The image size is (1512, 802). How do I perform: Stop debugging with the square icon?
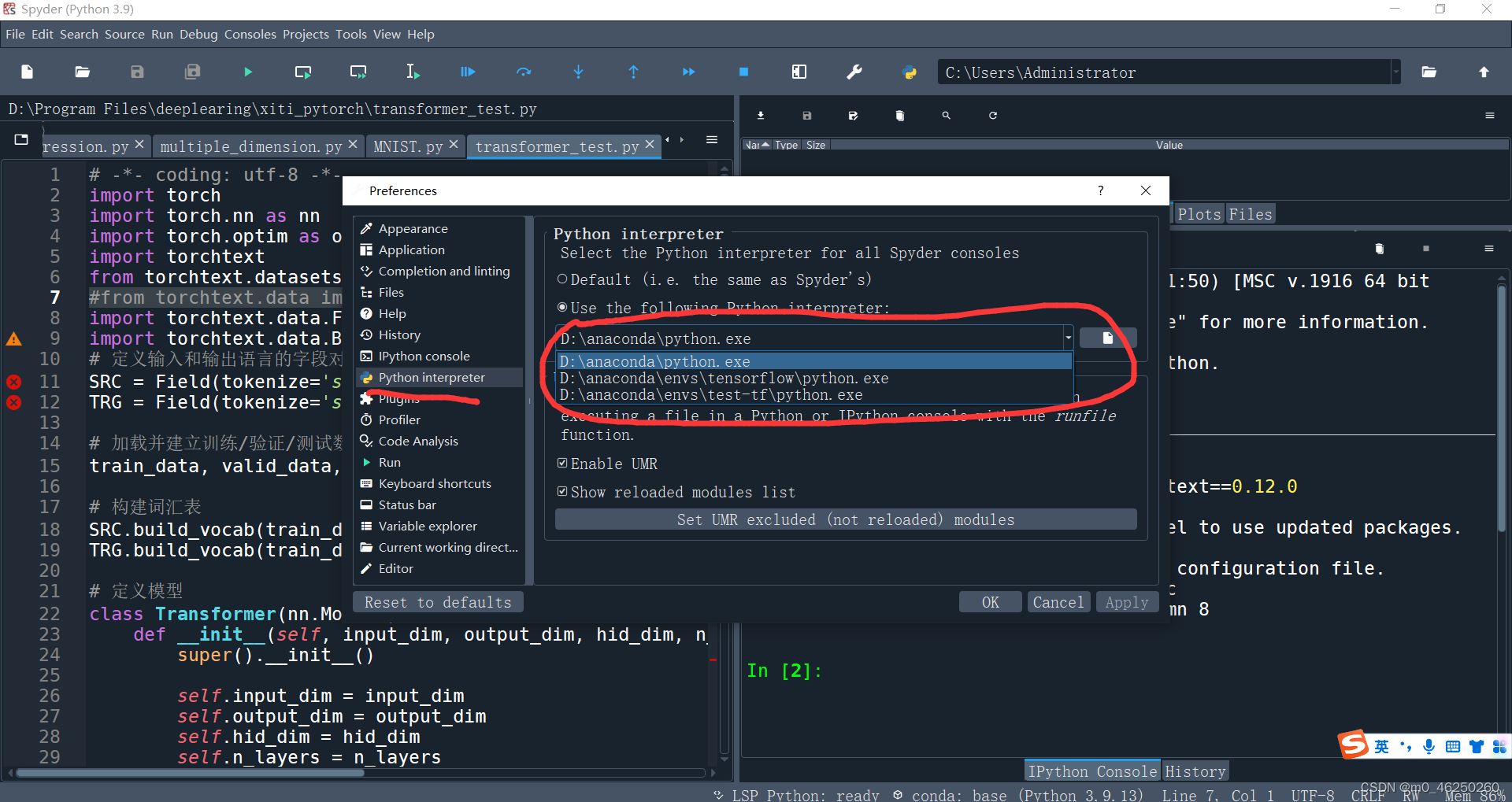click(743, 72)
